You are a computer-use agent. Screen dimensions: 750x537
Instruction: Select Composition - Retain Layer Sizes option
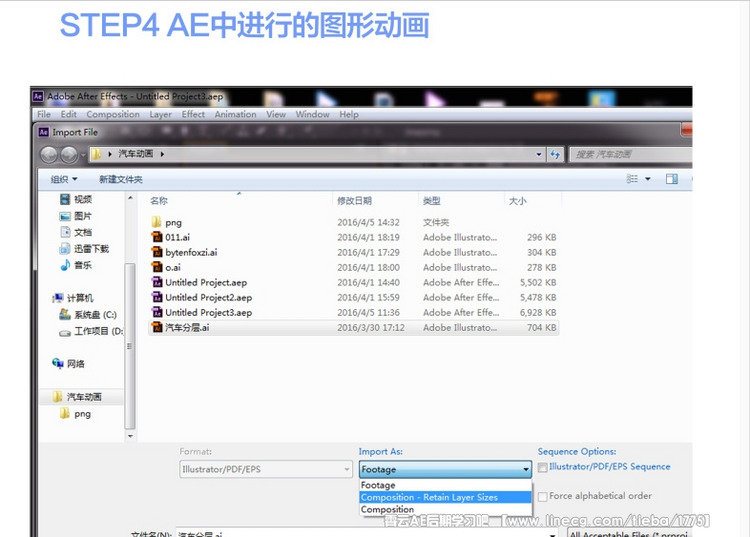pos(445,497)
